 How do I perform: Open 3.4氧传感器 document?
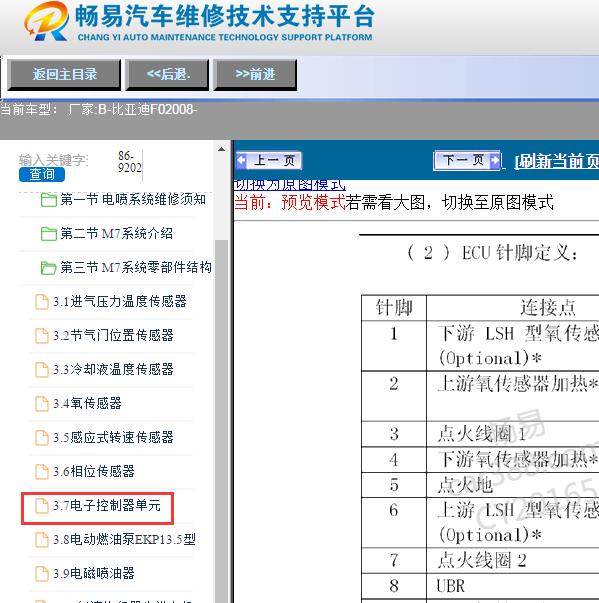pyautogui.click(x=87, y=403)
